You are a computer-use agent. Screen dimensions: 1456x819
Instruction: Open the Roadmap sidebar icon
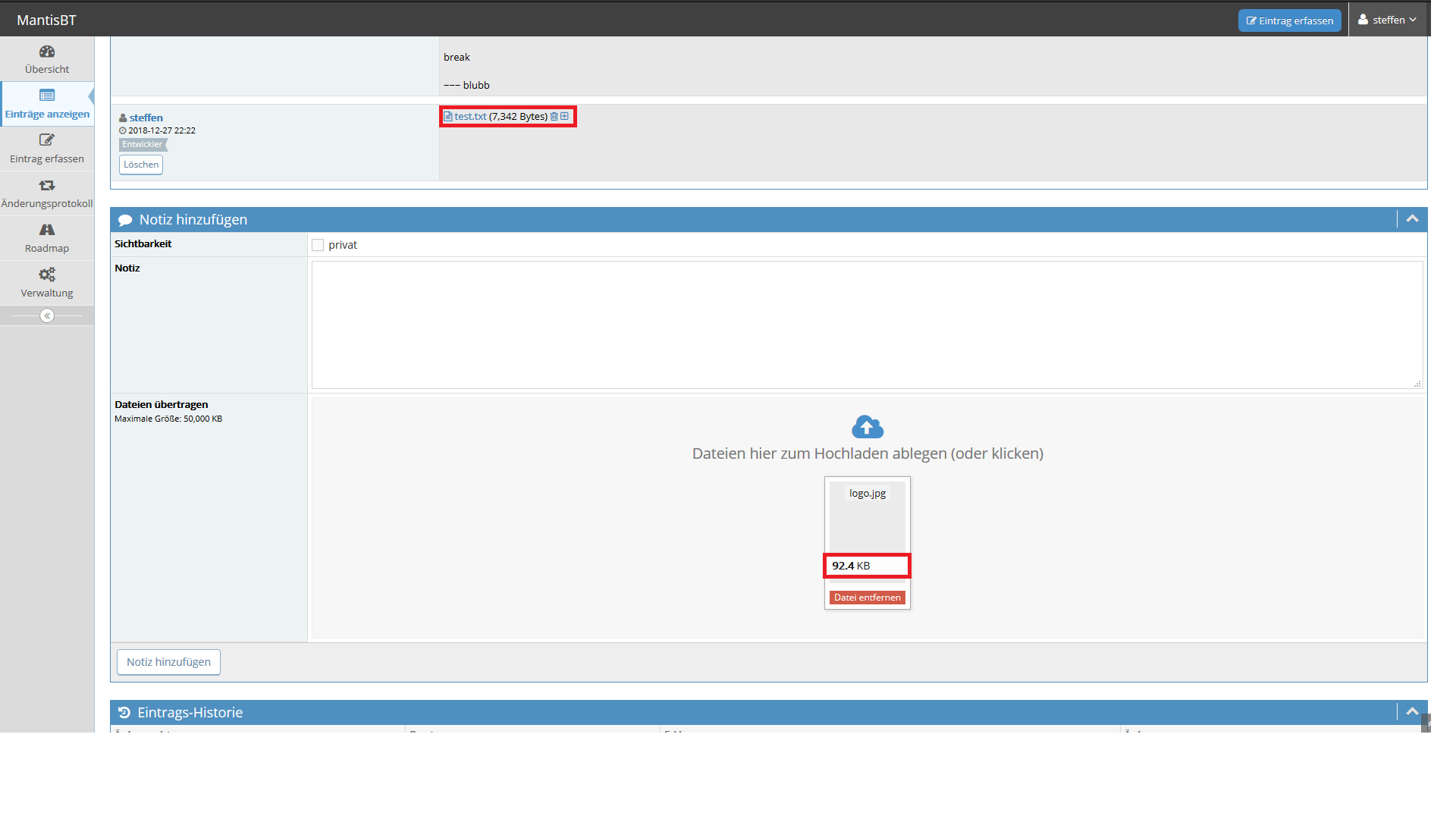pos(47,230)
